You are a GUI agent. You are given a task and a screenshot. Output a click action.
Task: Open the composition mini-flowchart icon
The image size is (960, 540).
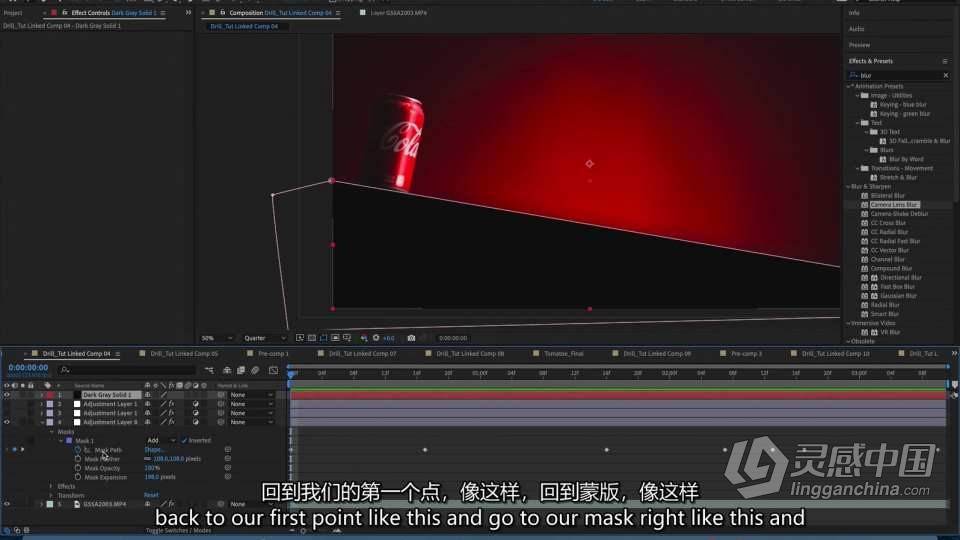(x=209, y=370)
